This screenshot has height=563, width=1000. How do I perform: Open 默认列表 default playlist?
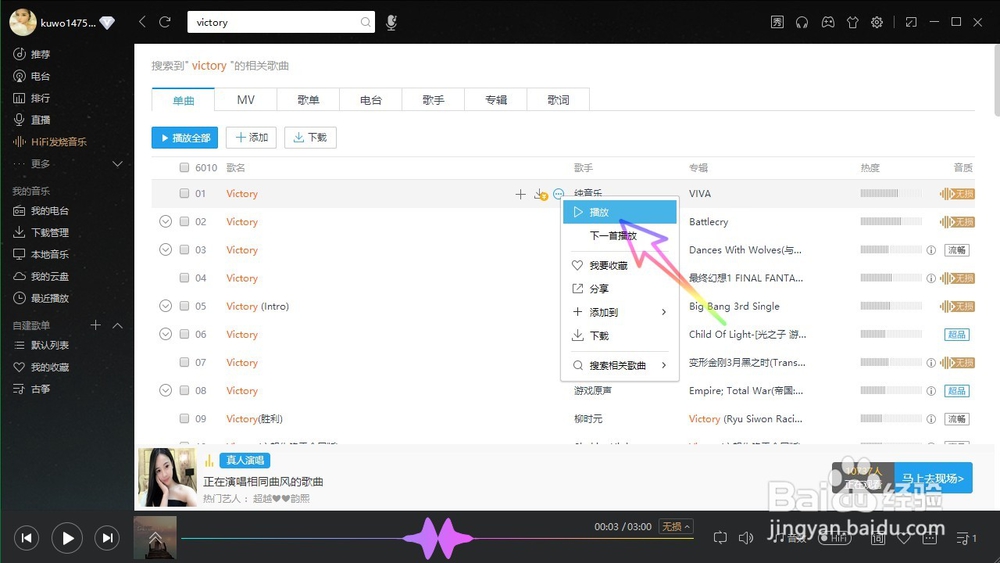pyautogui.click(x=41, y=345)
